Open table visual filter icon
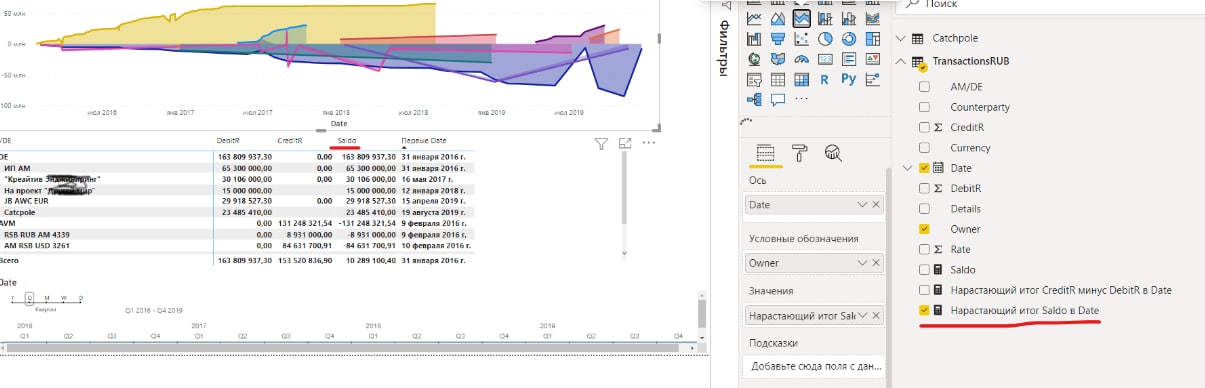This screenshot has width=1205, height=388. [601, 144]
